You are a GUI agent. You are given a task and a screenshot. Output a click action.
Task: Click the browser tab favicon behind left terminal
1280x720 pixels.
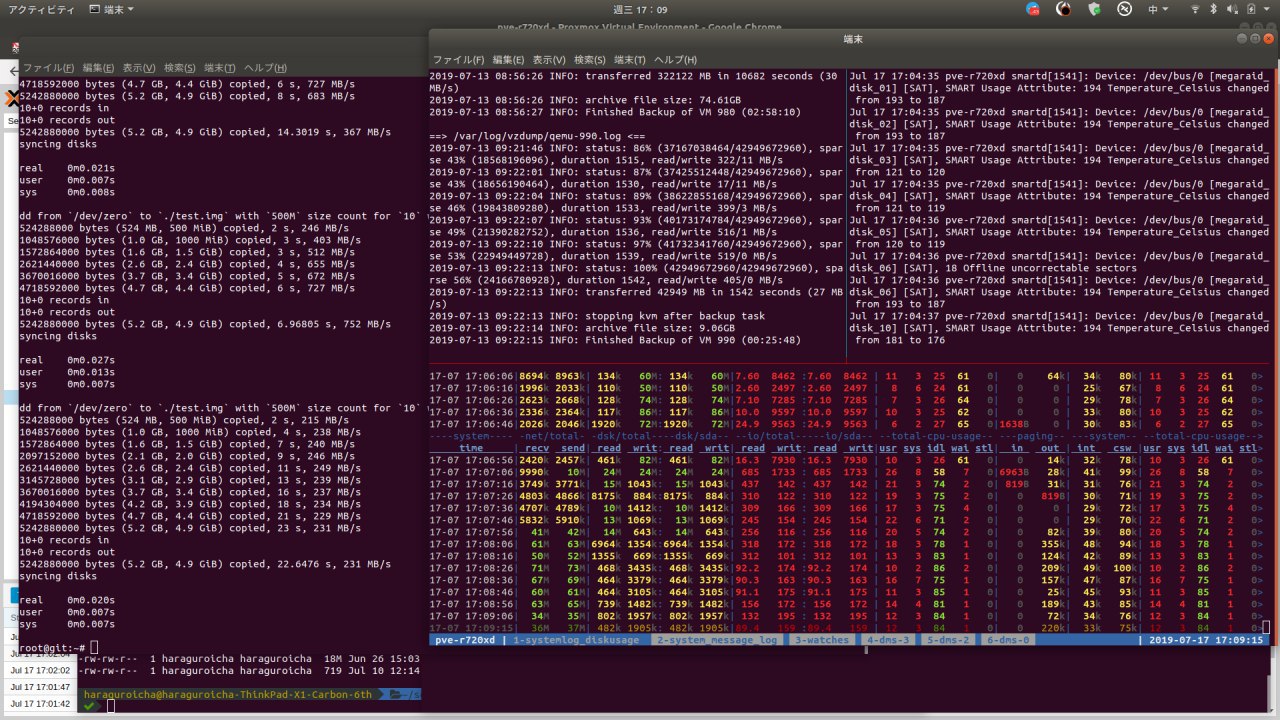tap(15, 46)
